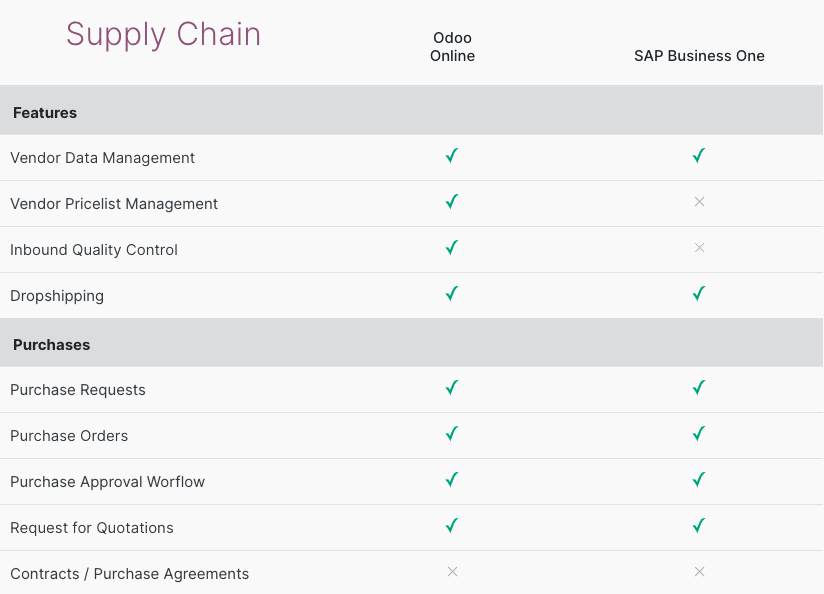824x594 pixels.
Task: Click SAP checkmark for Dropshipping row
Action: (699, 294)
